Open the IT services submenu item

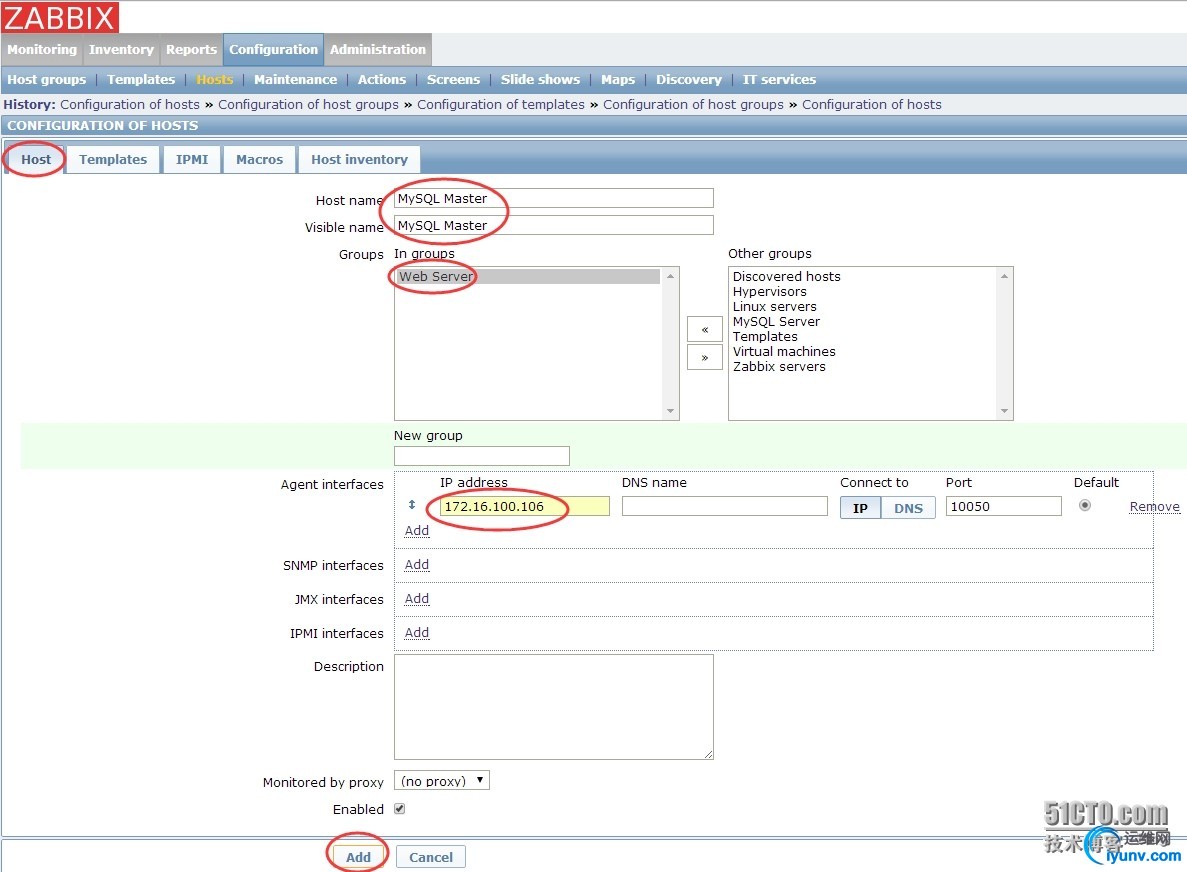click(x=779, y=79)
